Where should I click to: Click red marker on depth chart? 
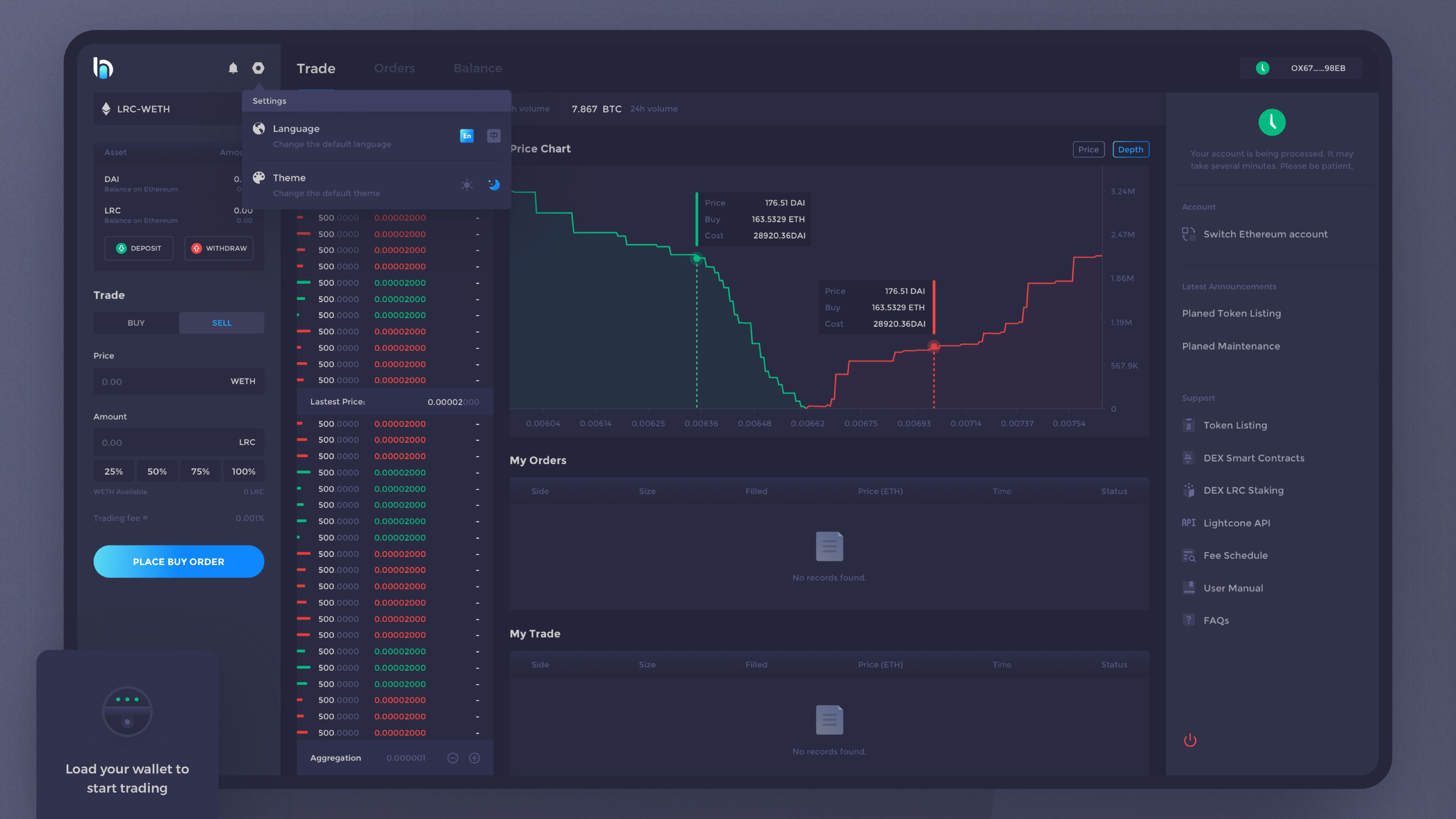tap(934, 347)
